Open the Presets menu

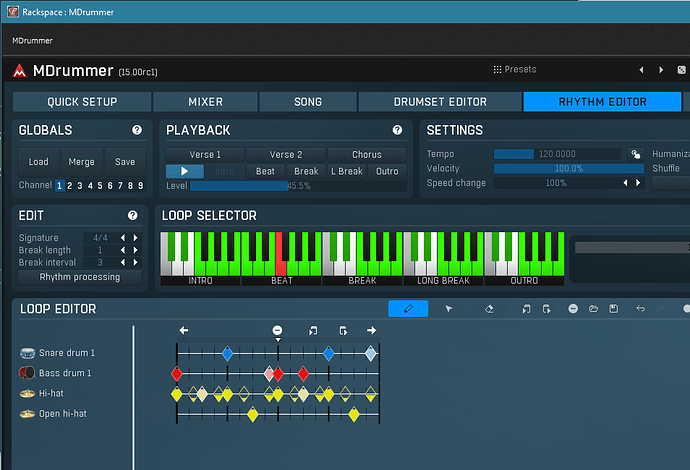515,70
